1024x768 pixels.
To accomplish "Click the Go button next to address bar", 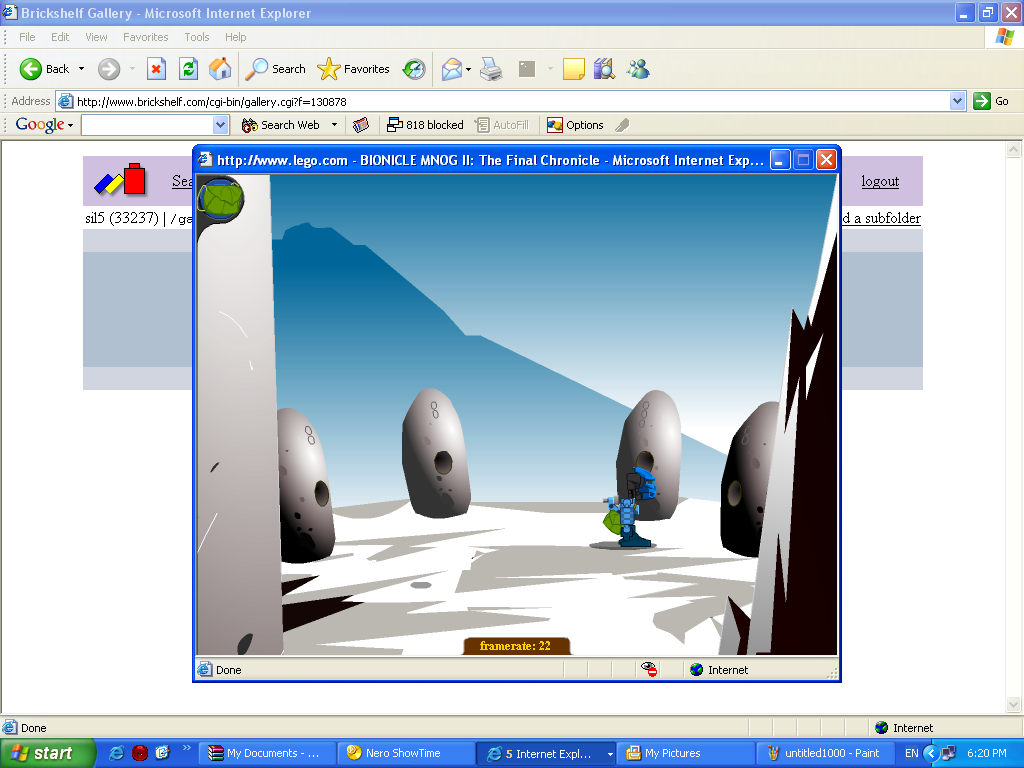I will pos(991,101).
